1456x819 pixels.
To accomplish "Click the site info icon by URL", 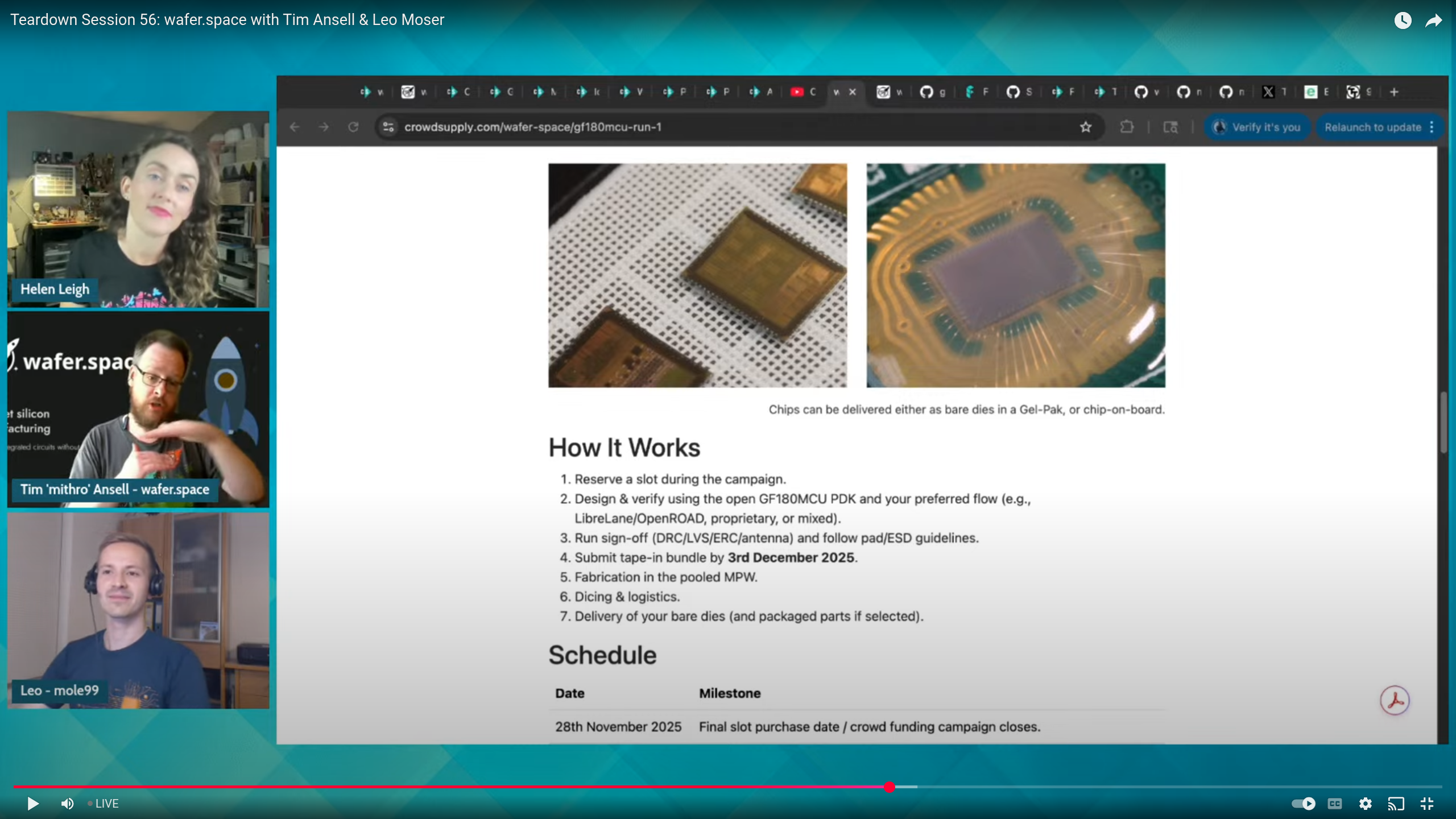I will tap(388, 127).
